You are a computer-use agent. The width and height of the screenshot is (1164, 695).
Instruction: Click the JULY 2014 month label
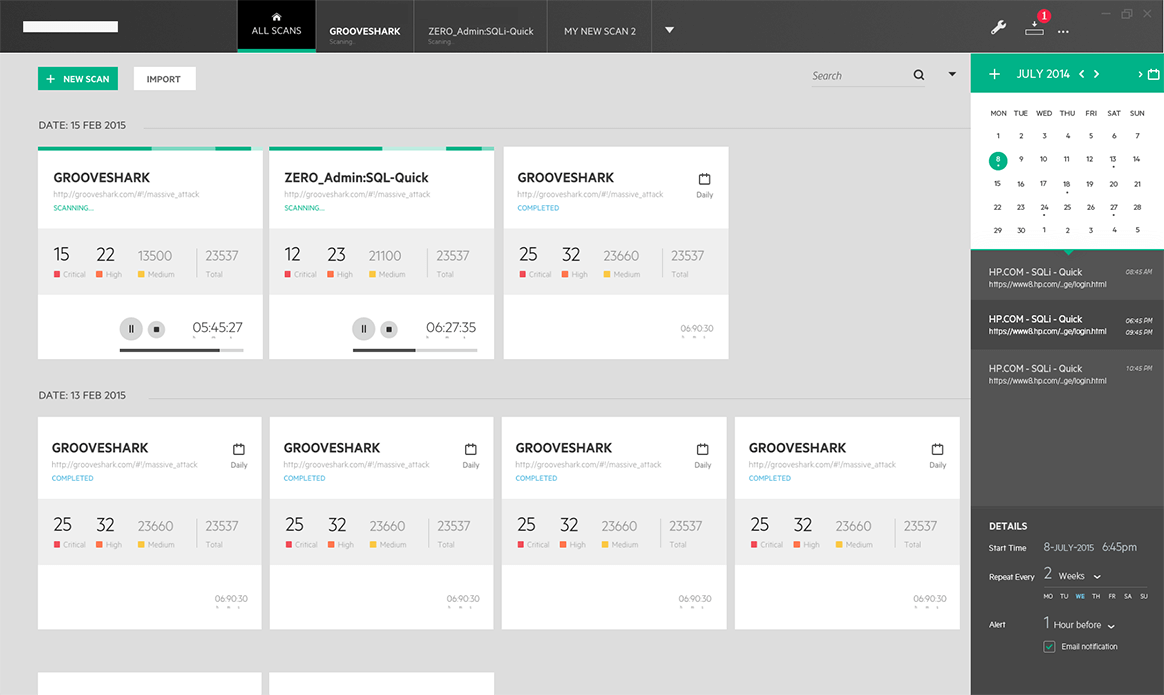[1043, 74]
